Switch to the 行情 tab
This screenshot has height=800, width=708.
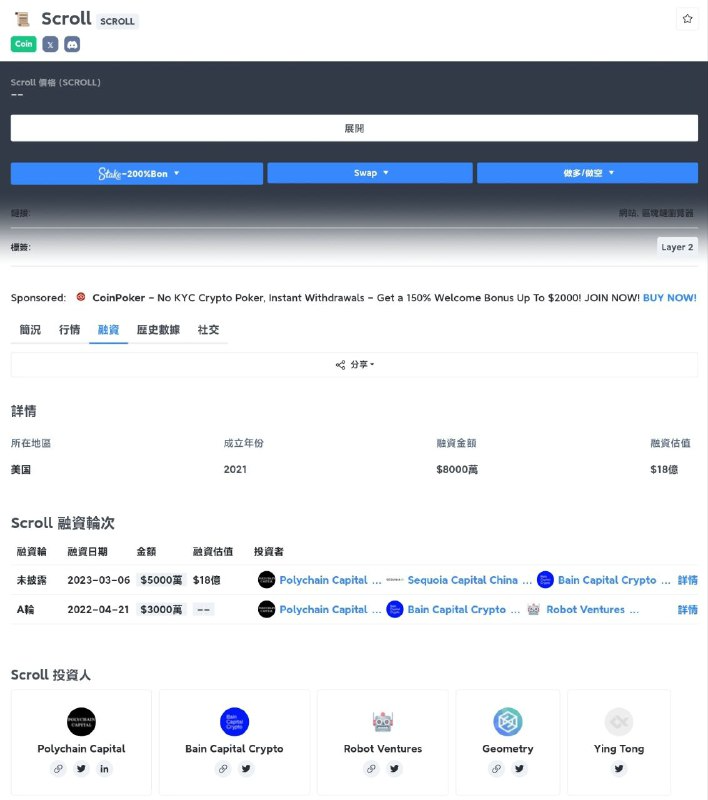pos(69,330)
